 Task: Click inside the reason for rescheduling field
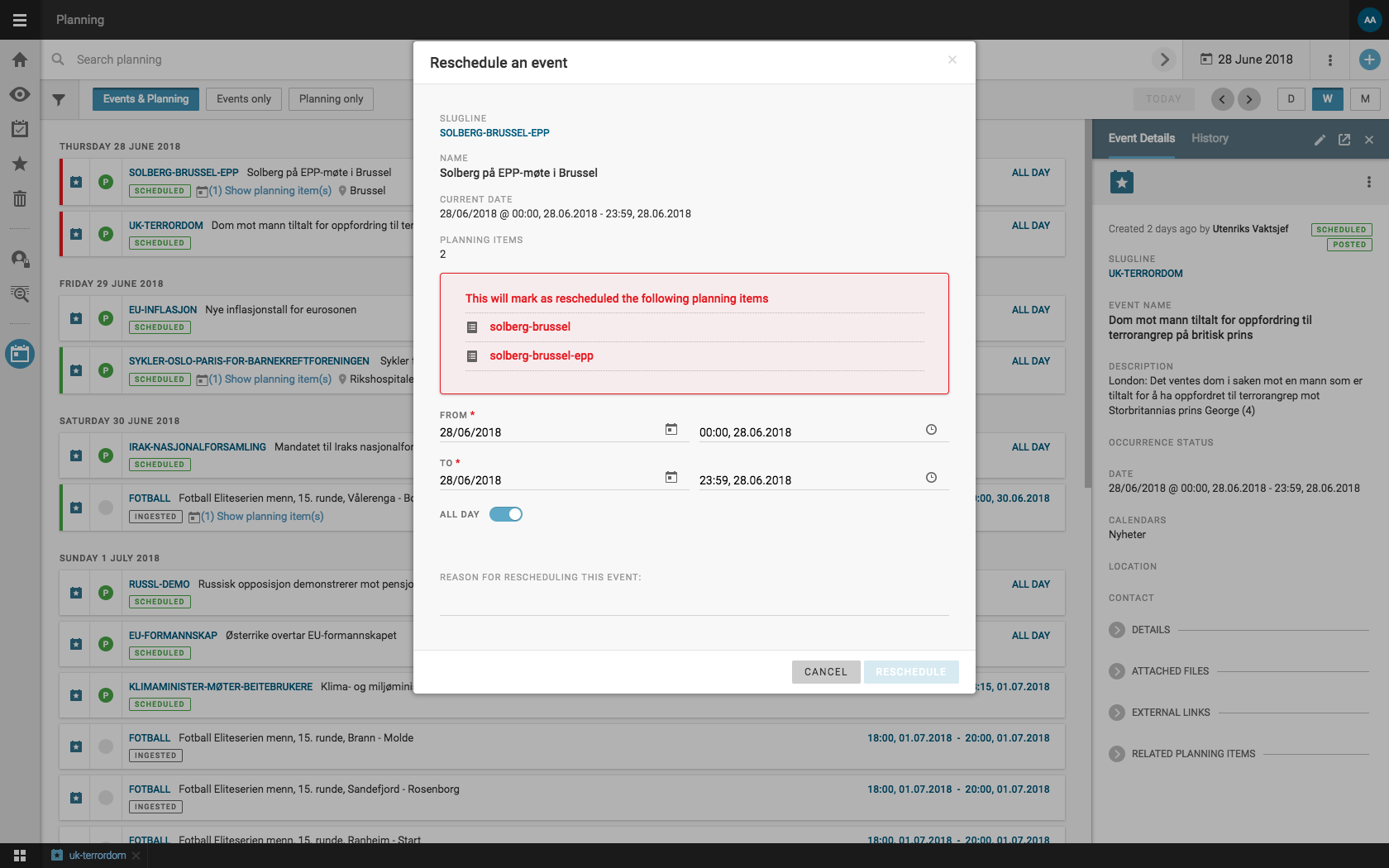click(694, 603)
